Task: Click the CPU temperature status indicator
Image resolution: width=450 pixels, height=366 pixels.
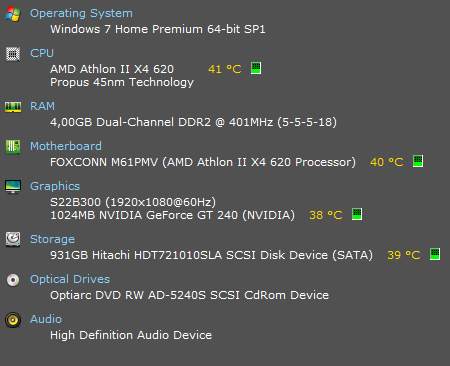Action: 256,68
